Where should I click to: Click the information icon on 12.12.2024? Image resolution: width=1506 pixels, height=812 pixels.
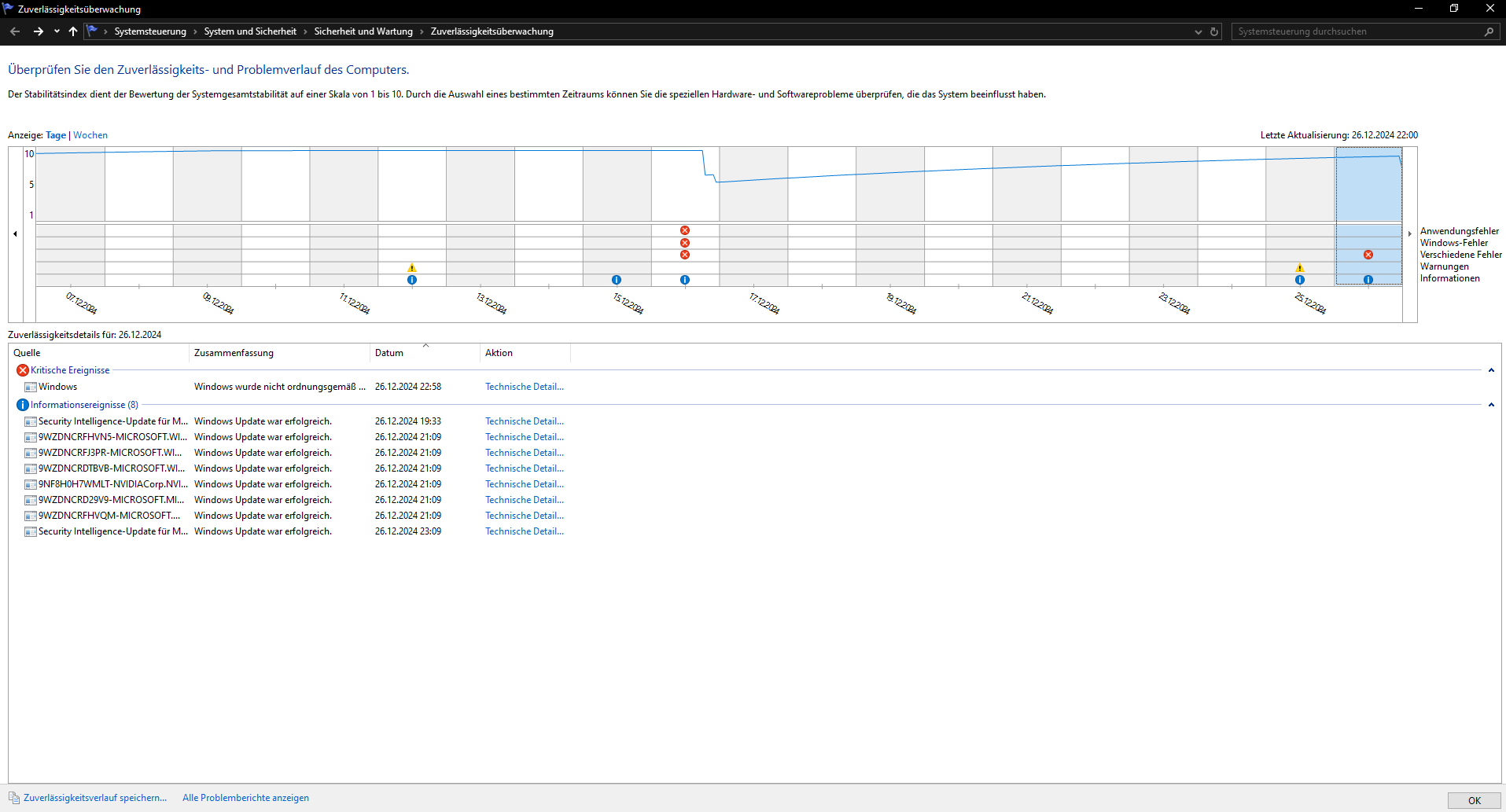pos(412,280)
